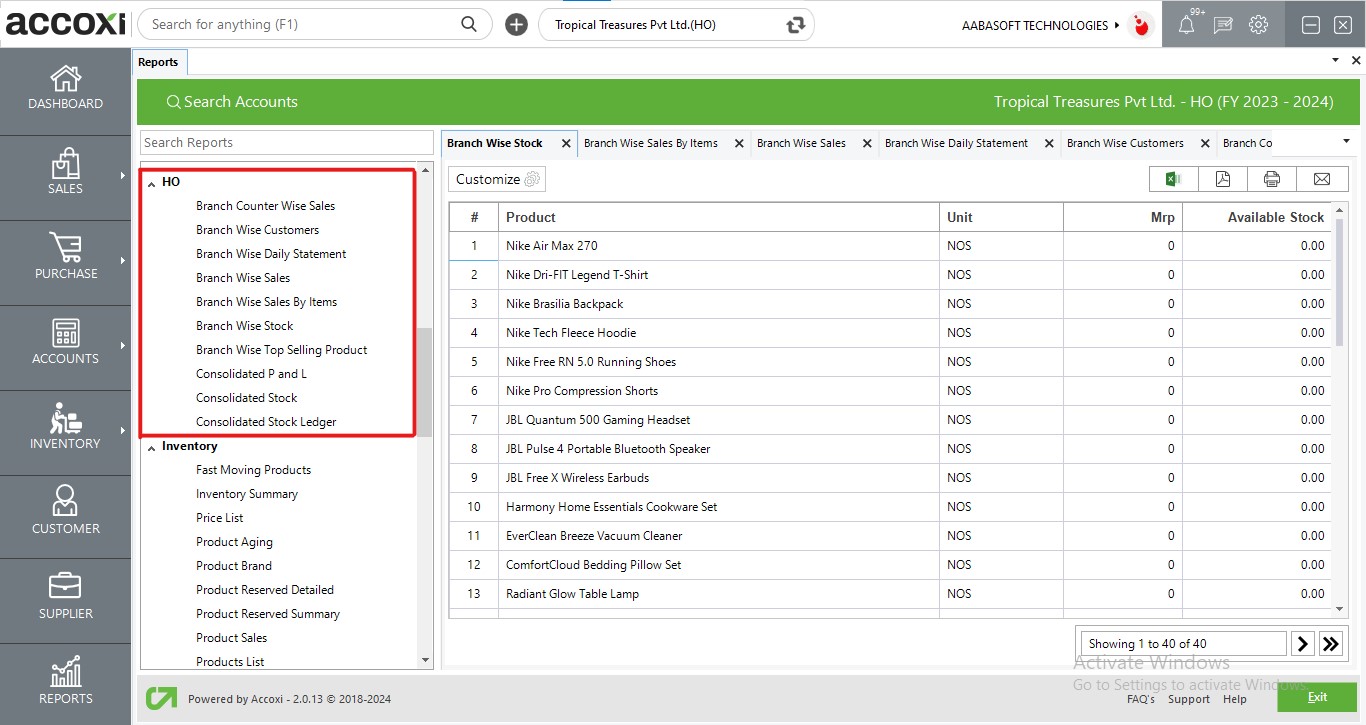Collapse the Inventory report group
Image resolution: width=1366 pixels, height=725 pixels.
coord(151,447)
